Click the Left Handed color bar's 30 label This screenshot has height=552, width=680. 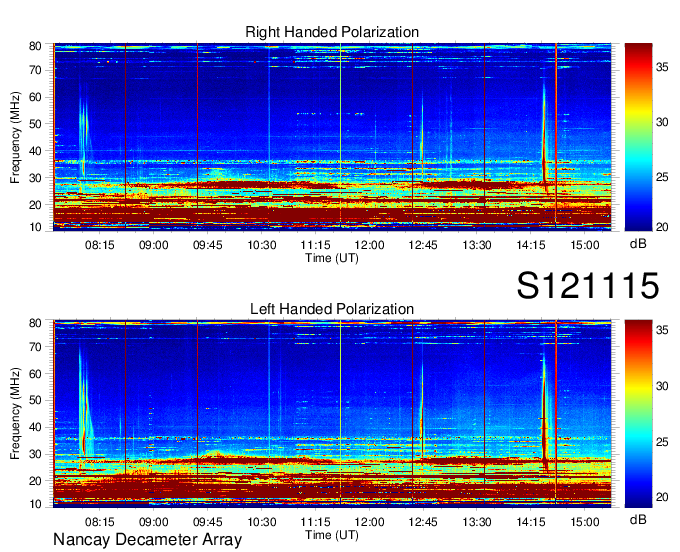(x=662, y=386)
